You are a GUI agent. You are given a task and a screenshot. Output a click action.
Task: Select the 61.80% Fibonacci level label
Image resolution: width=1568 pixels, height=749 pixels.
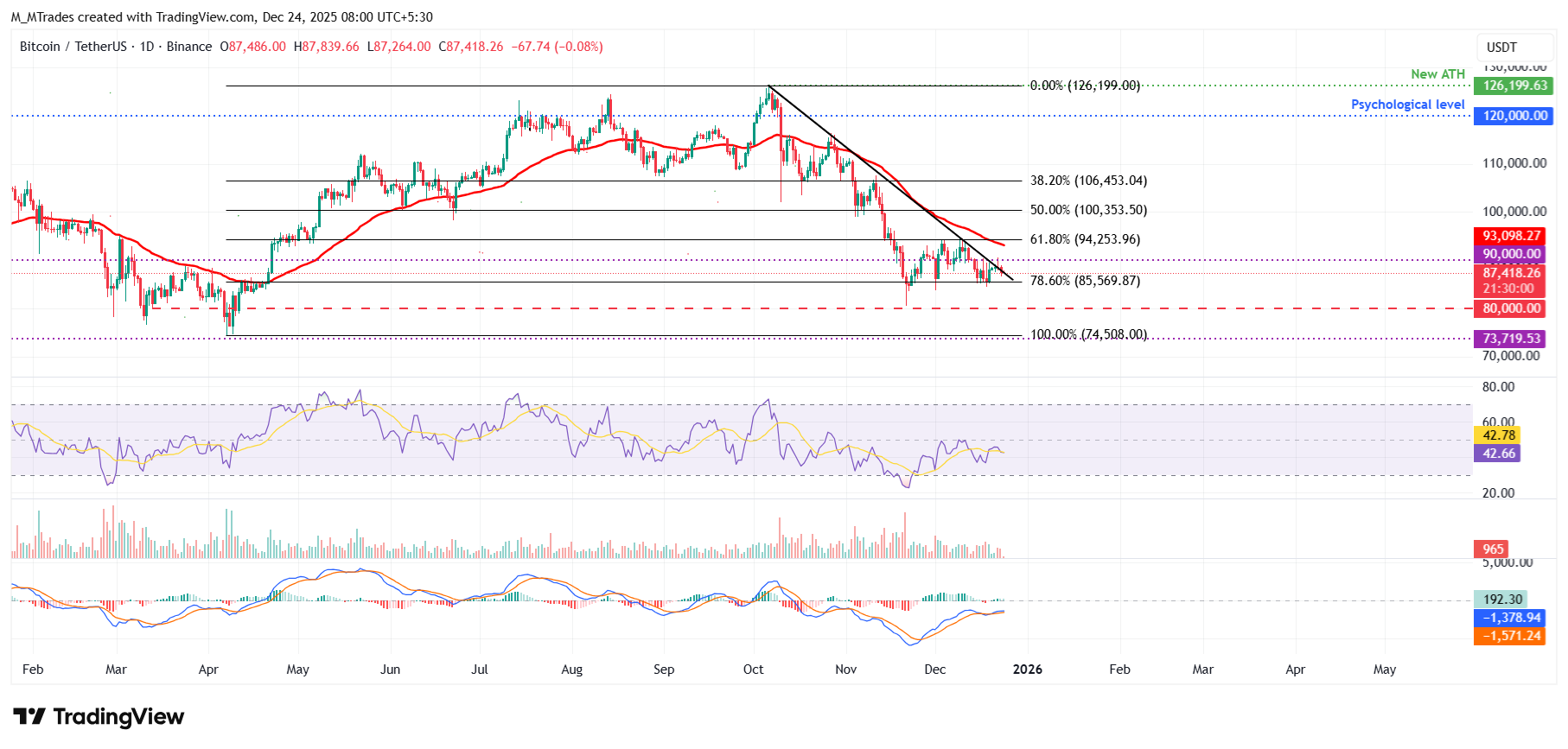[1085, 239]
